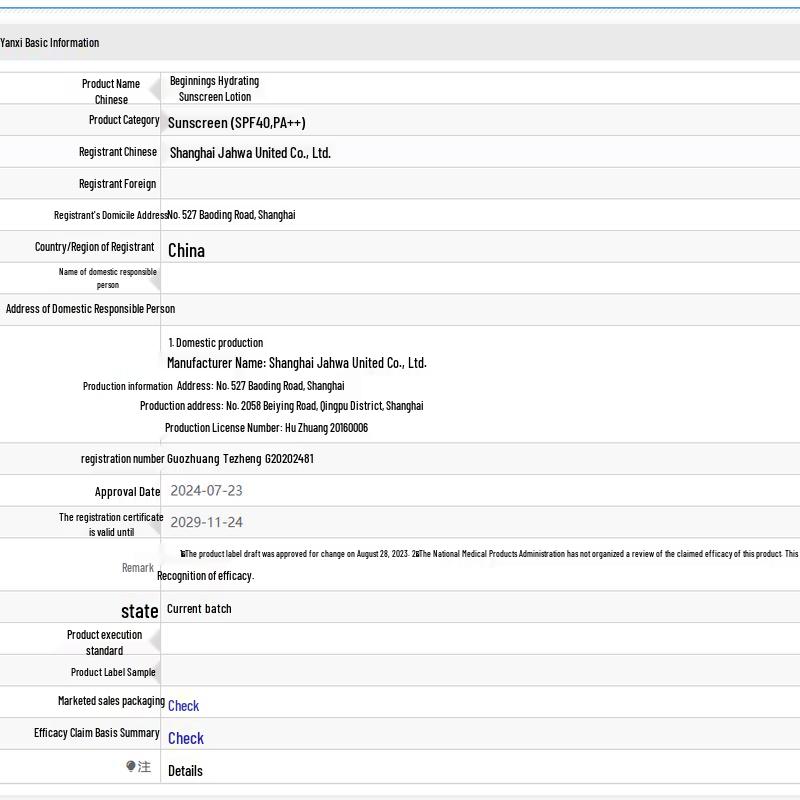
Task: Click the 'Address of Domestic Responsible Person' label
Action: 90,309
